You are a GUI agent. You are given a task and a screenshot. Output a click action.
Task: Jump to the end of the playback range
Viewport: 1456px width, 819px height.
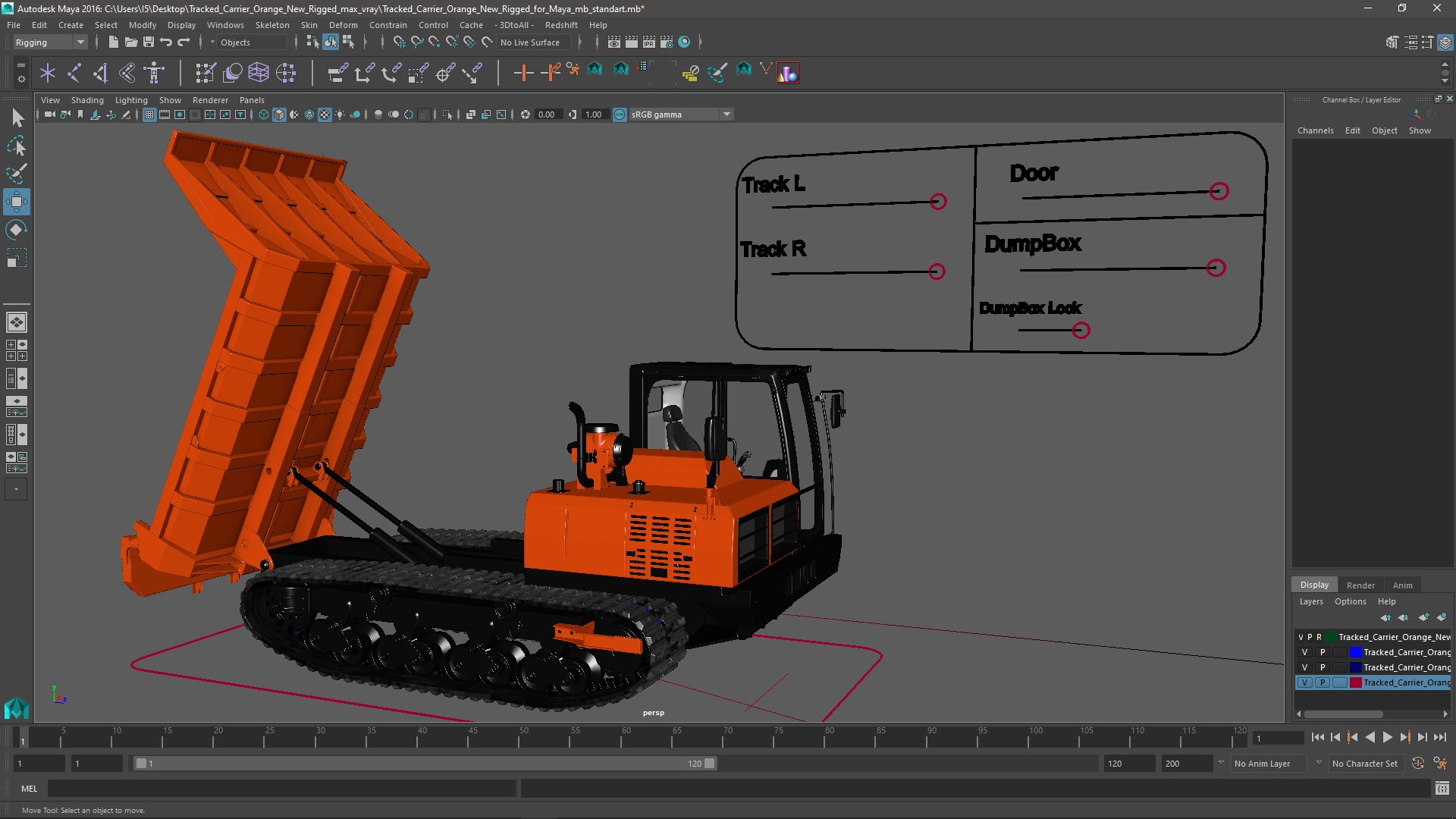1439,737
